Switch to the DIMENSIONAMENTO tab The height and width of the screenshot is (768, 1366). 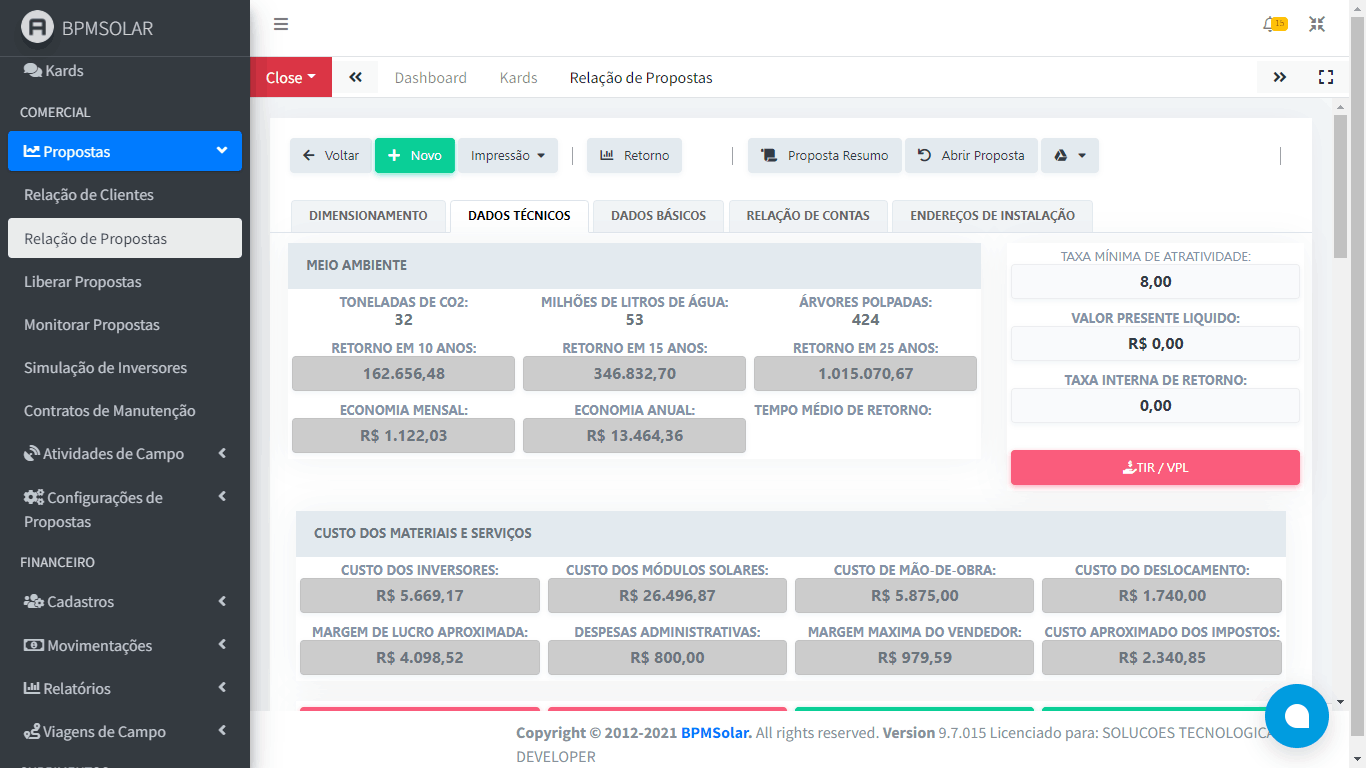368,216
